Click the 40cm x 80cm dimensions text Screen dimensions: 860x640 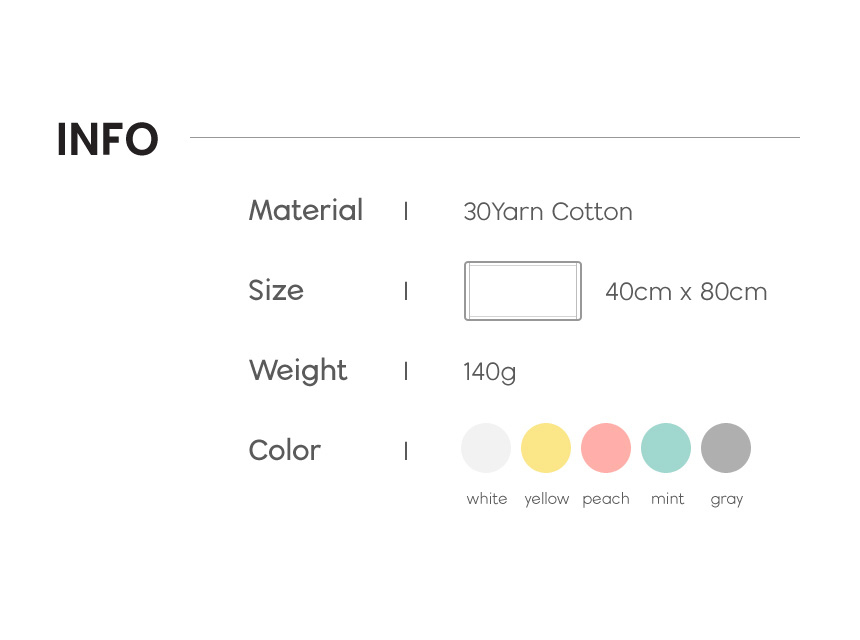click(686, 292)
